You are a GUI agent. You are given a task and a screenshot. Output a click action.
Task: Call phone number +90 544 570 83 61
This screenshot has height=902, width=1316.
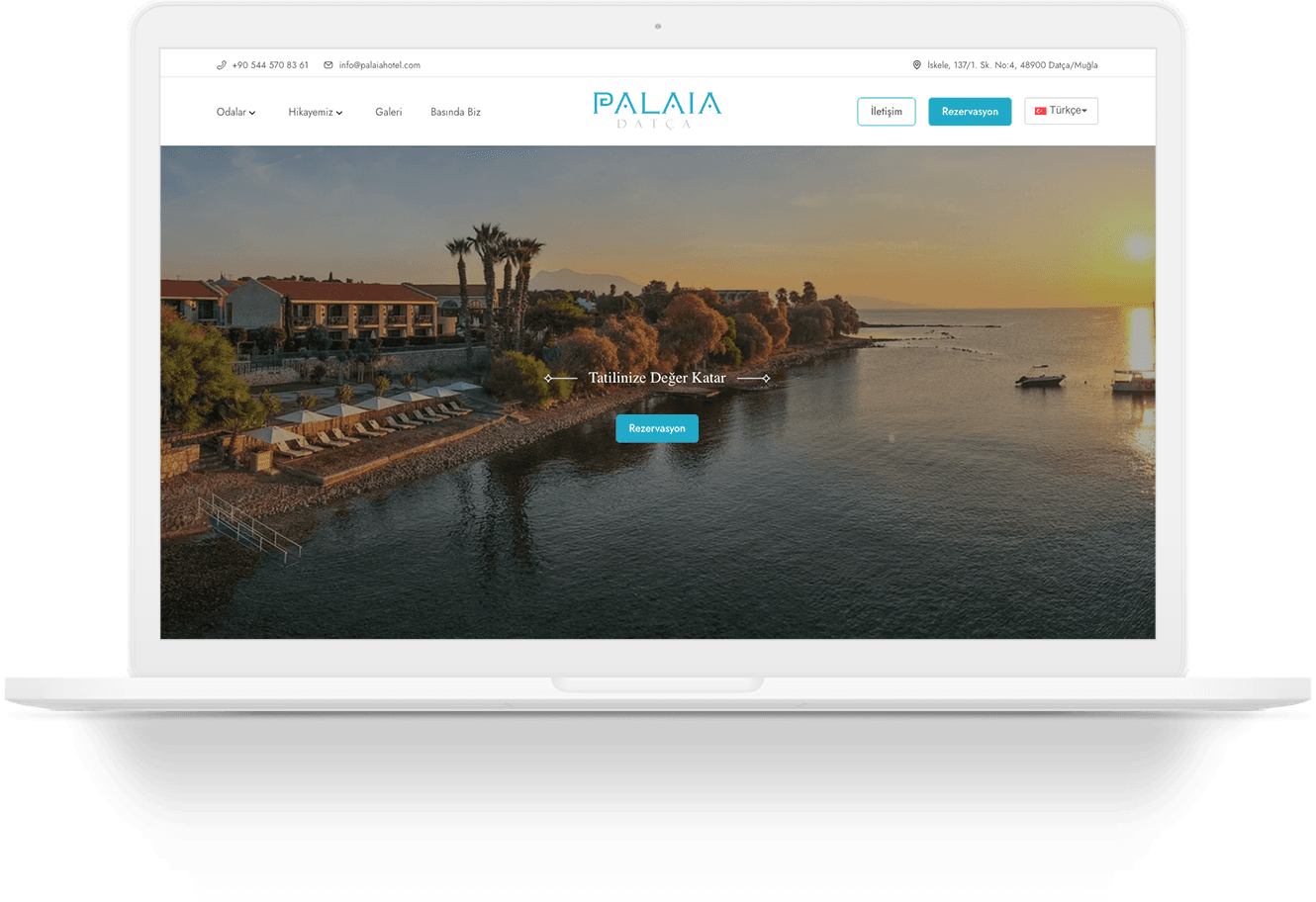(x=270, y=65)
